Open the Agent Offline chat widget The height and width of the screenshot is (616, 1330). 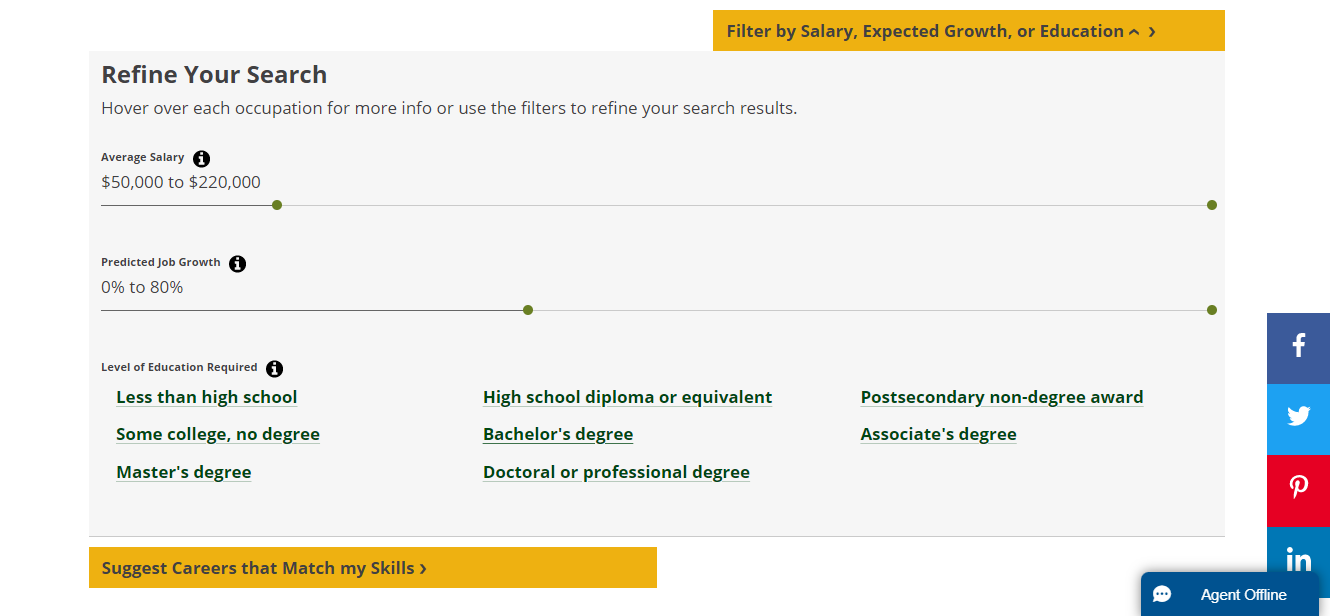(x=1229, y=595)
